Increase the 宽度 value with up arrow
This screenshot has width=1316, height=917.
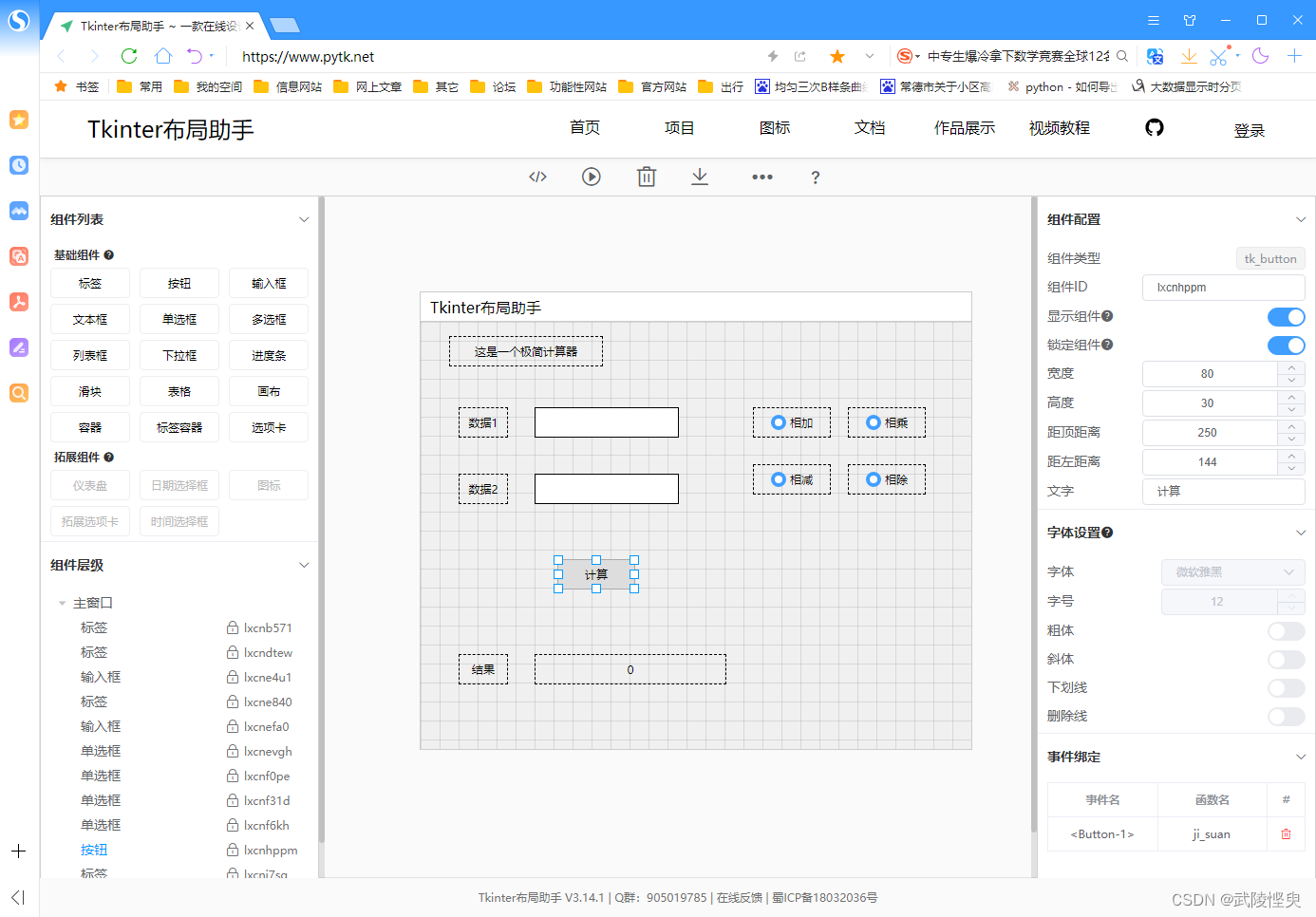point(1291,367)
